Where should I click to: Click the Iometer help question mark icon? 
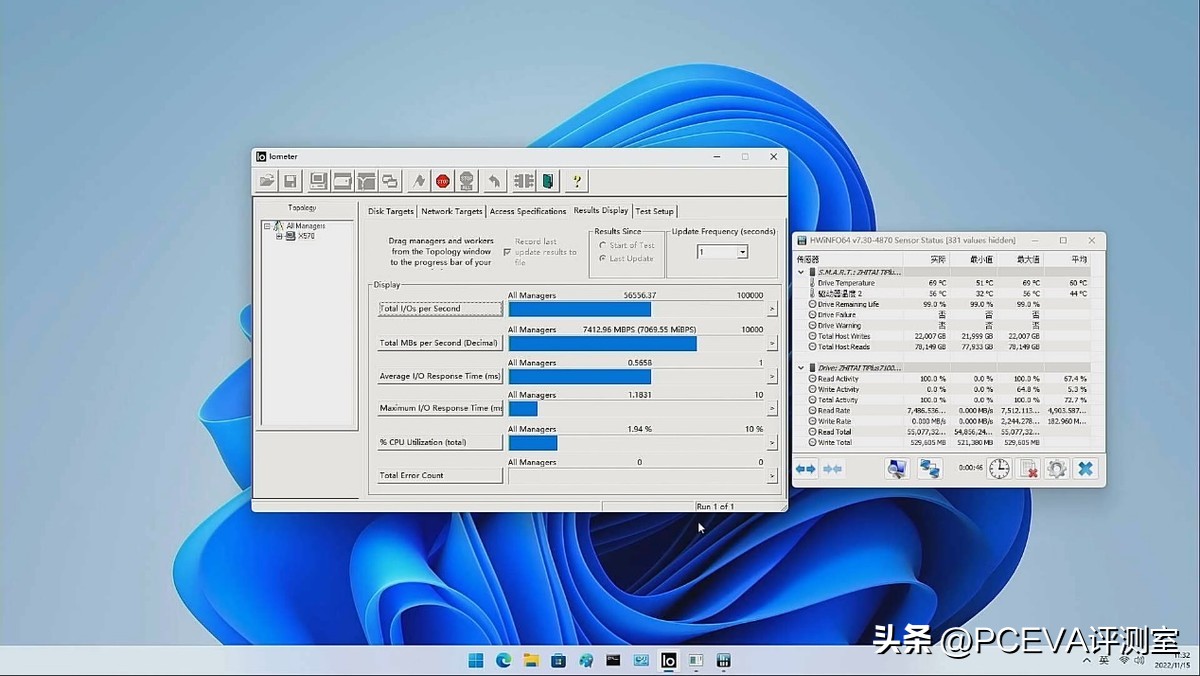tap(576, 181)
